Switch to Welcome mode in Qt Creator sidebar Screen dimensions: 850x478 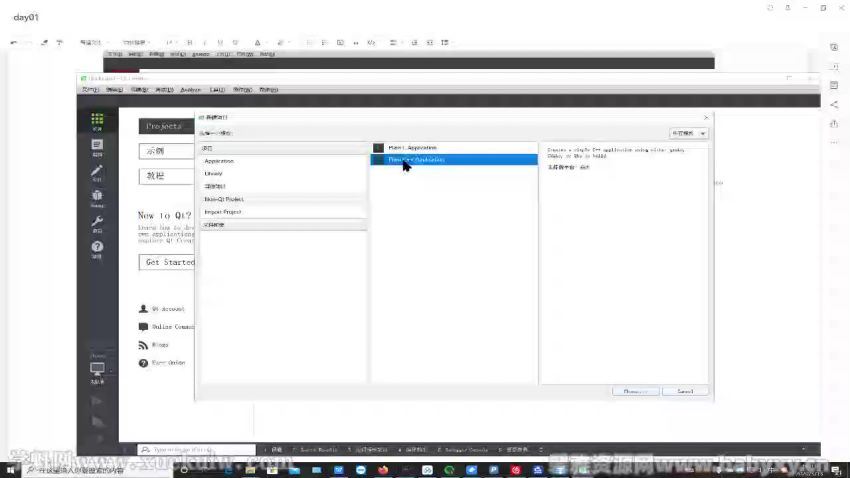click(x=97, y=121)
